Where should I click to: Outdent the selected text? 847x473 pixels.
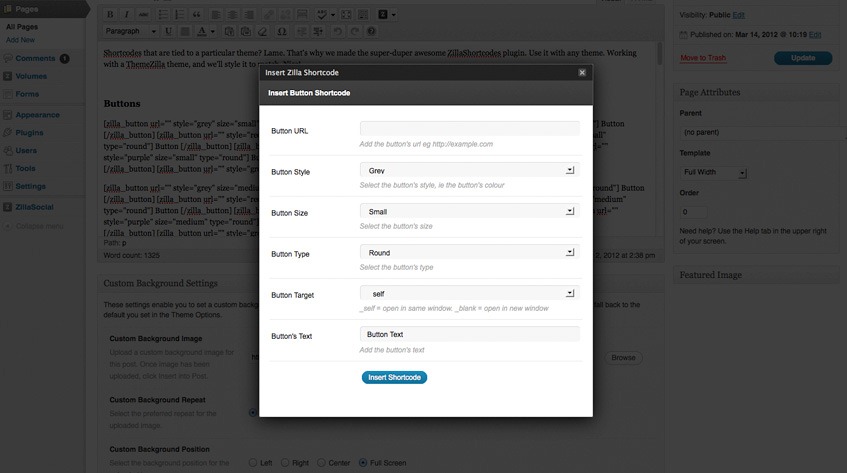tap(301, 31)
